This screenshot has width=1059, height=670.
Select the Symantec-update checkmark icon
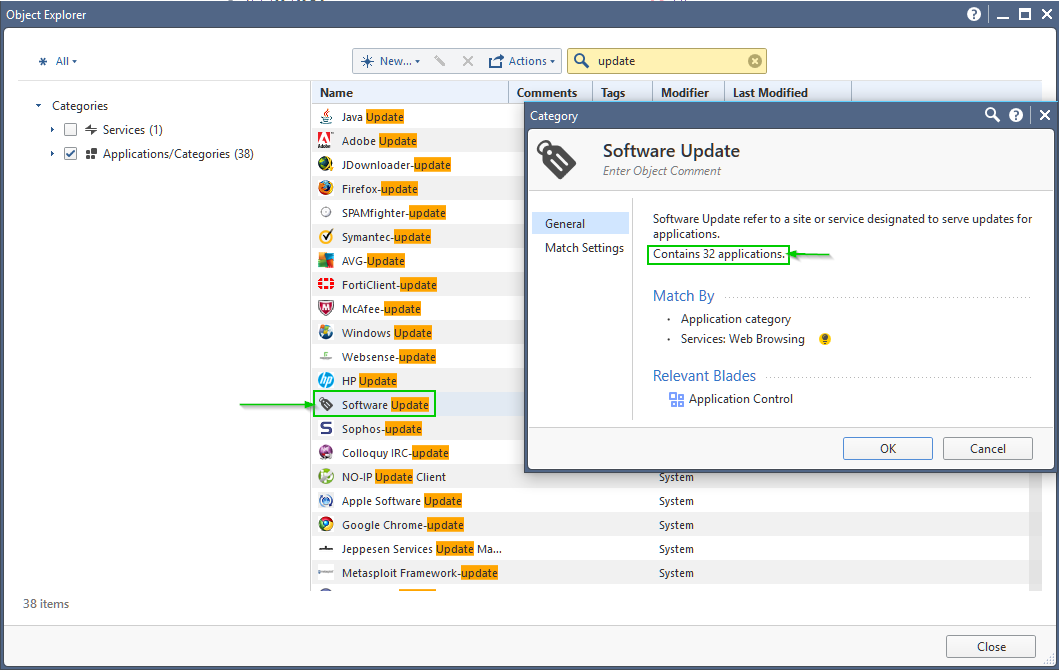(x=326, y=236)
